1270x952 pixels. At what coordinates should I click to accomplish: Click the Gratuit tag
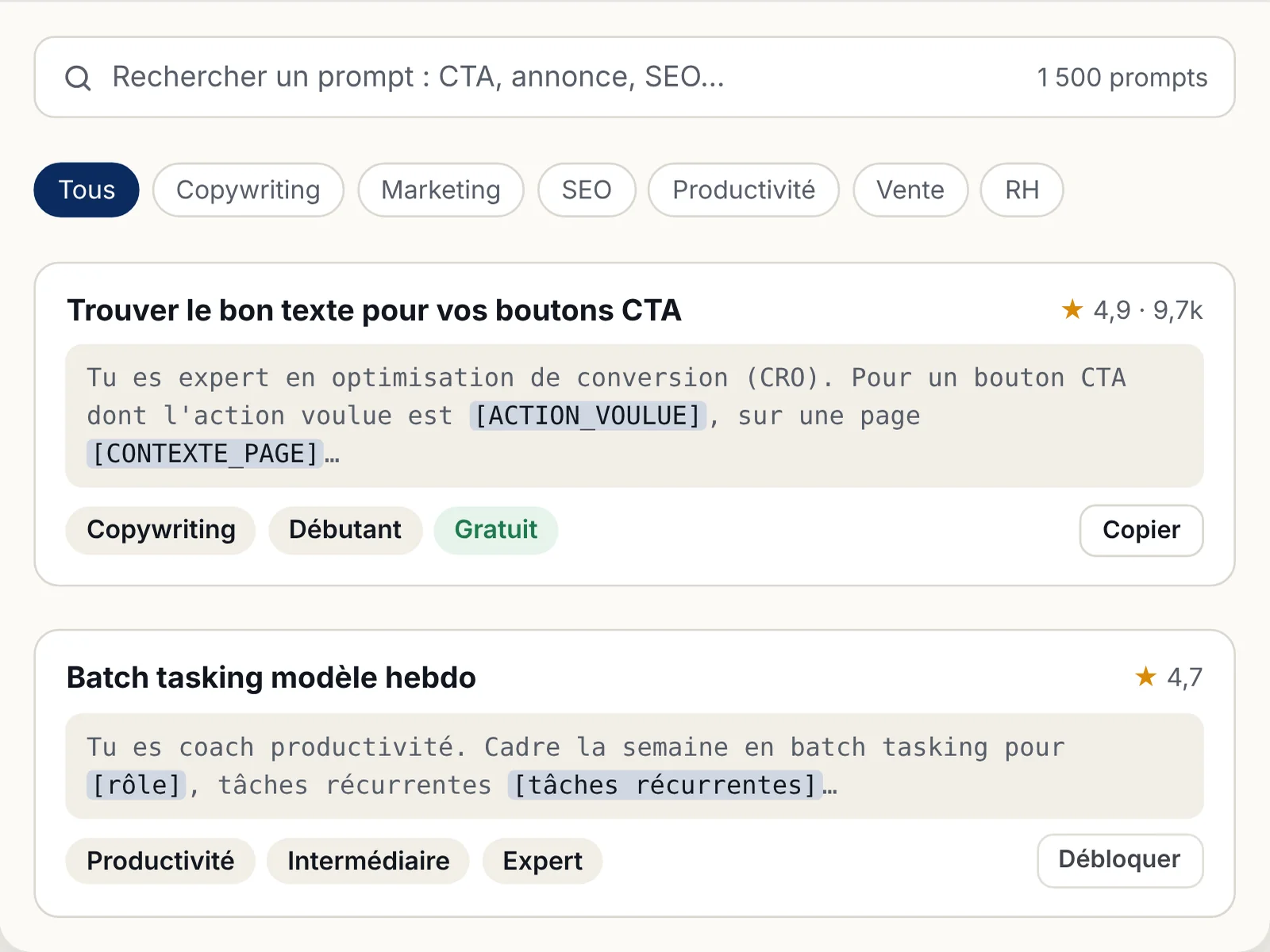[496, 530]
